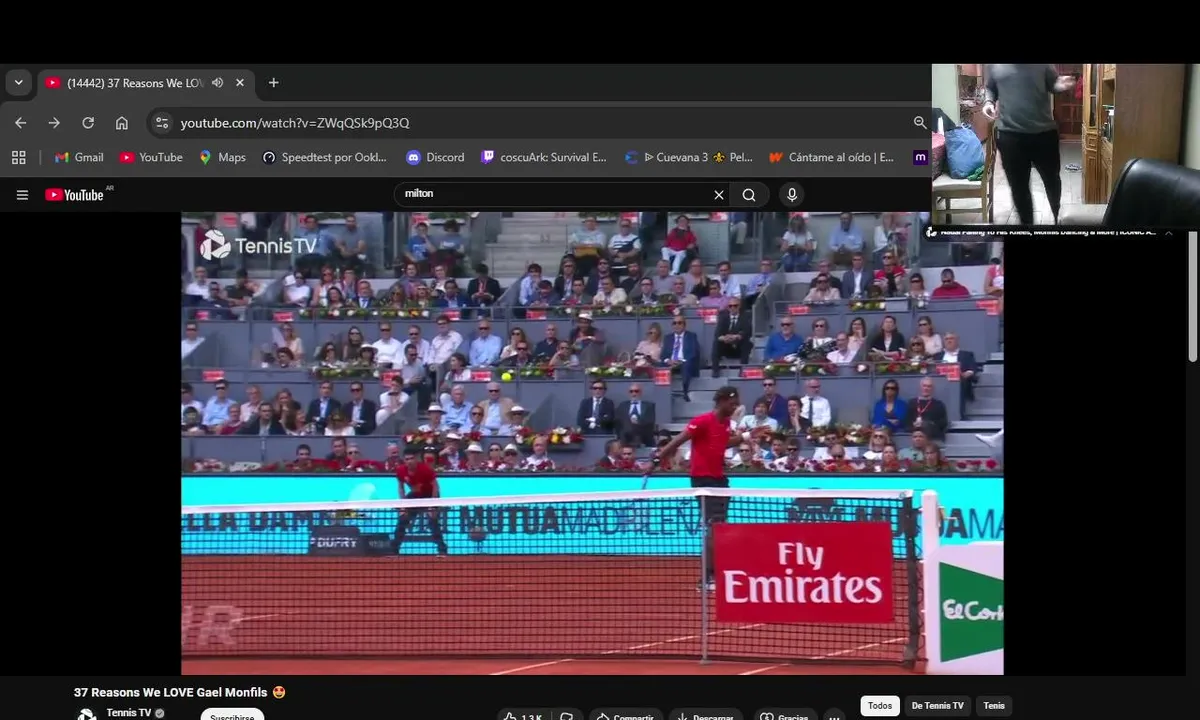The image size is (1200, 720).
Task: Focus the youtube.com address bar URL
Action: point(295,123)
